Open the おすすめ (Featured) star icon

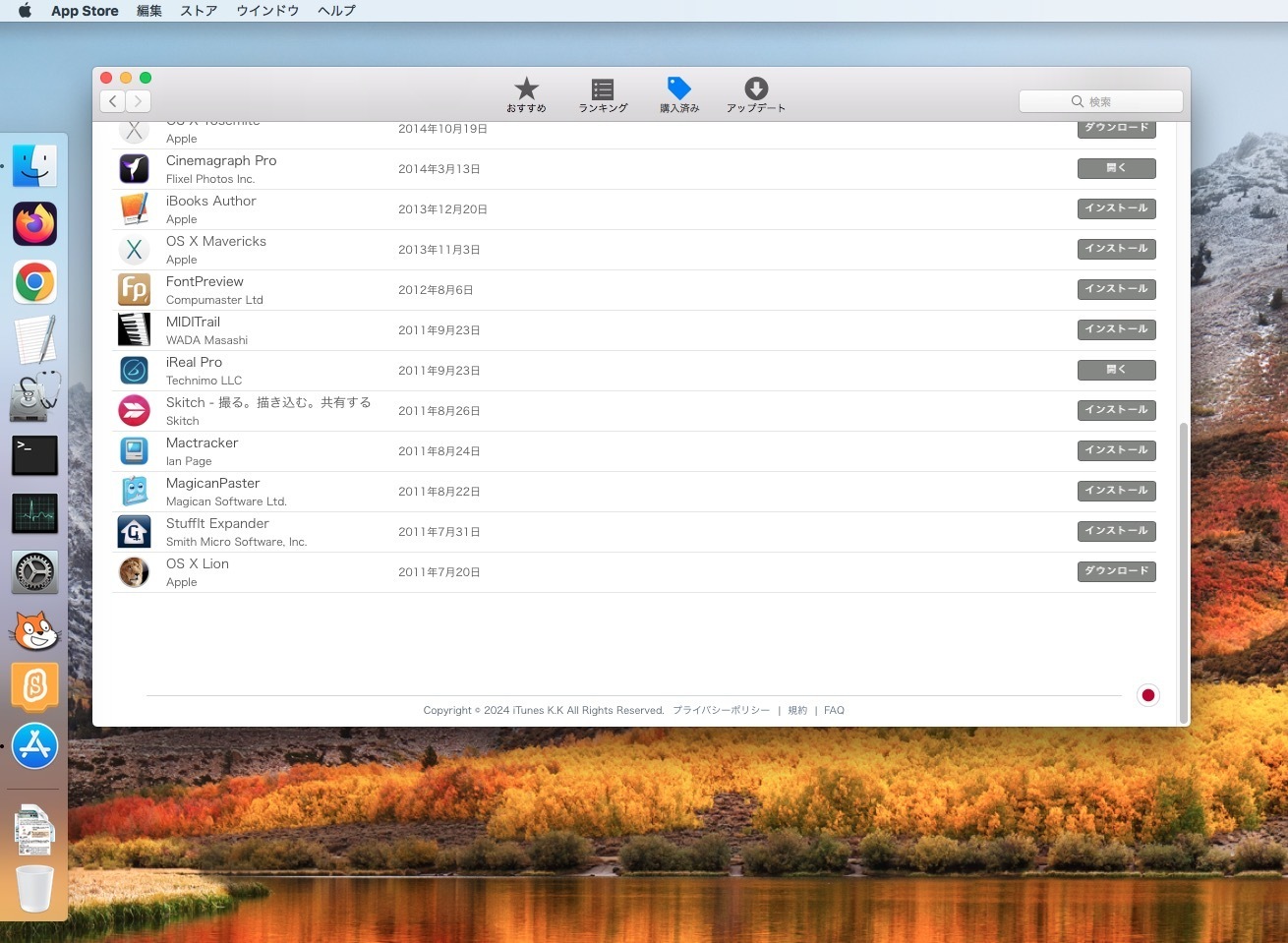(x=526, y=89)
